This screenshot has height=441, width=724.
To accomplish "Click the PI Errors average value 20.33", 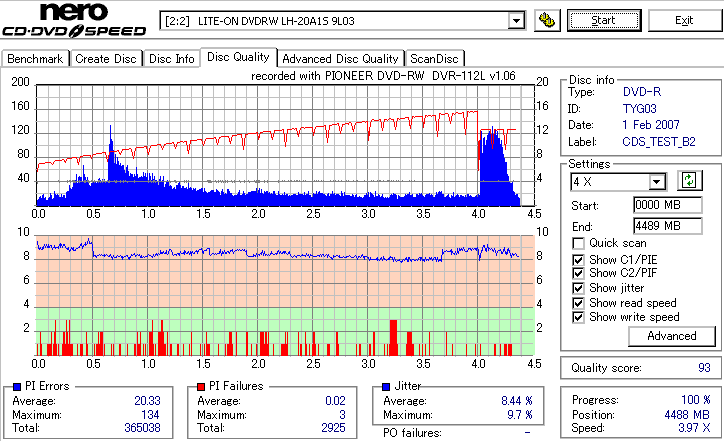I will [147, 401].
